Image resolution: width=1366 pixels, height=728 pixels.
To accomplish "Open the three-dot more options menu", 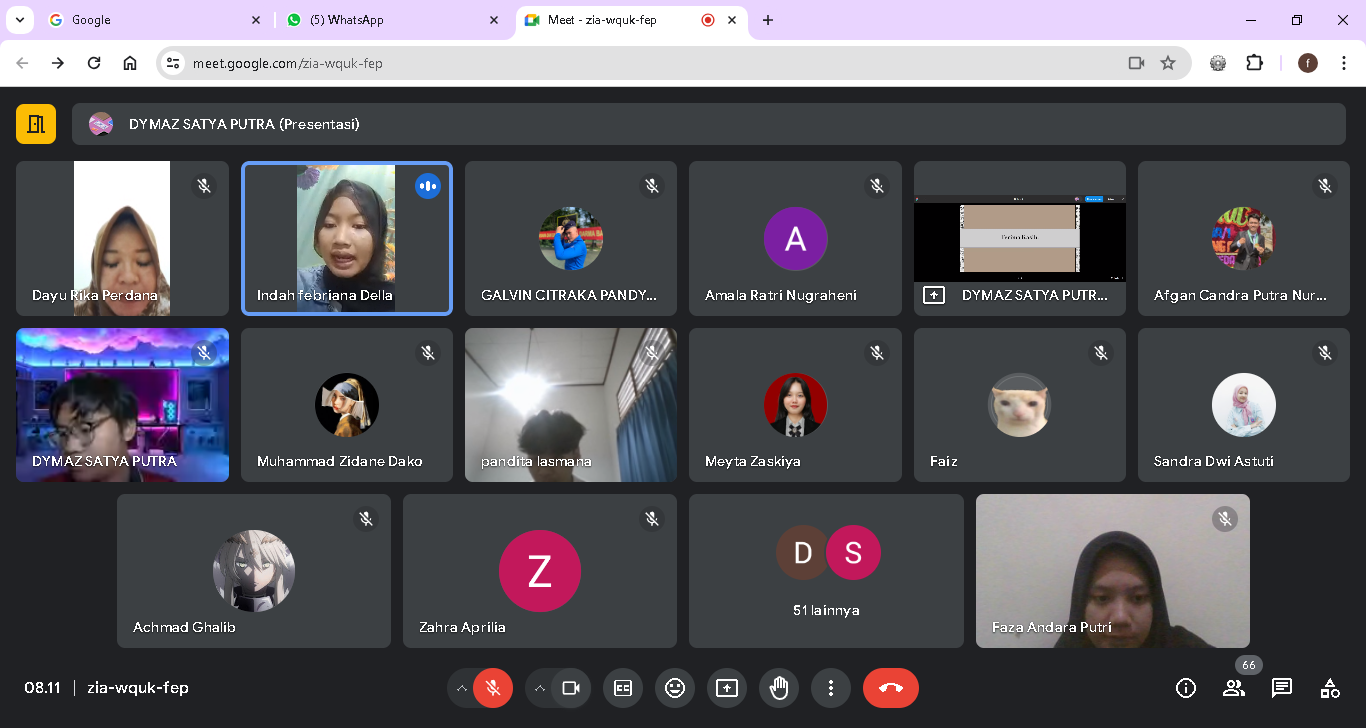I will point(830,688).
